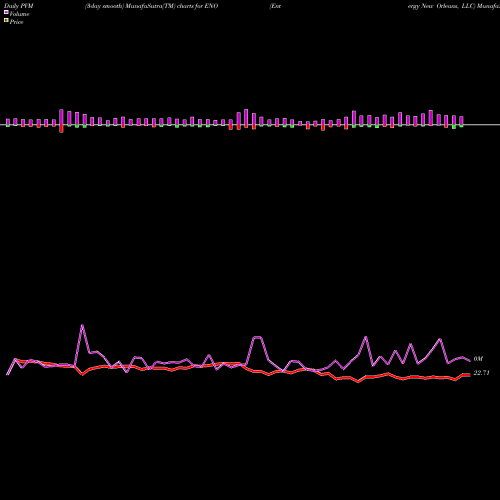Click the Volume legend color swatch
The height and width of the screenshot is (500, 500).
[x=6, y=12]
